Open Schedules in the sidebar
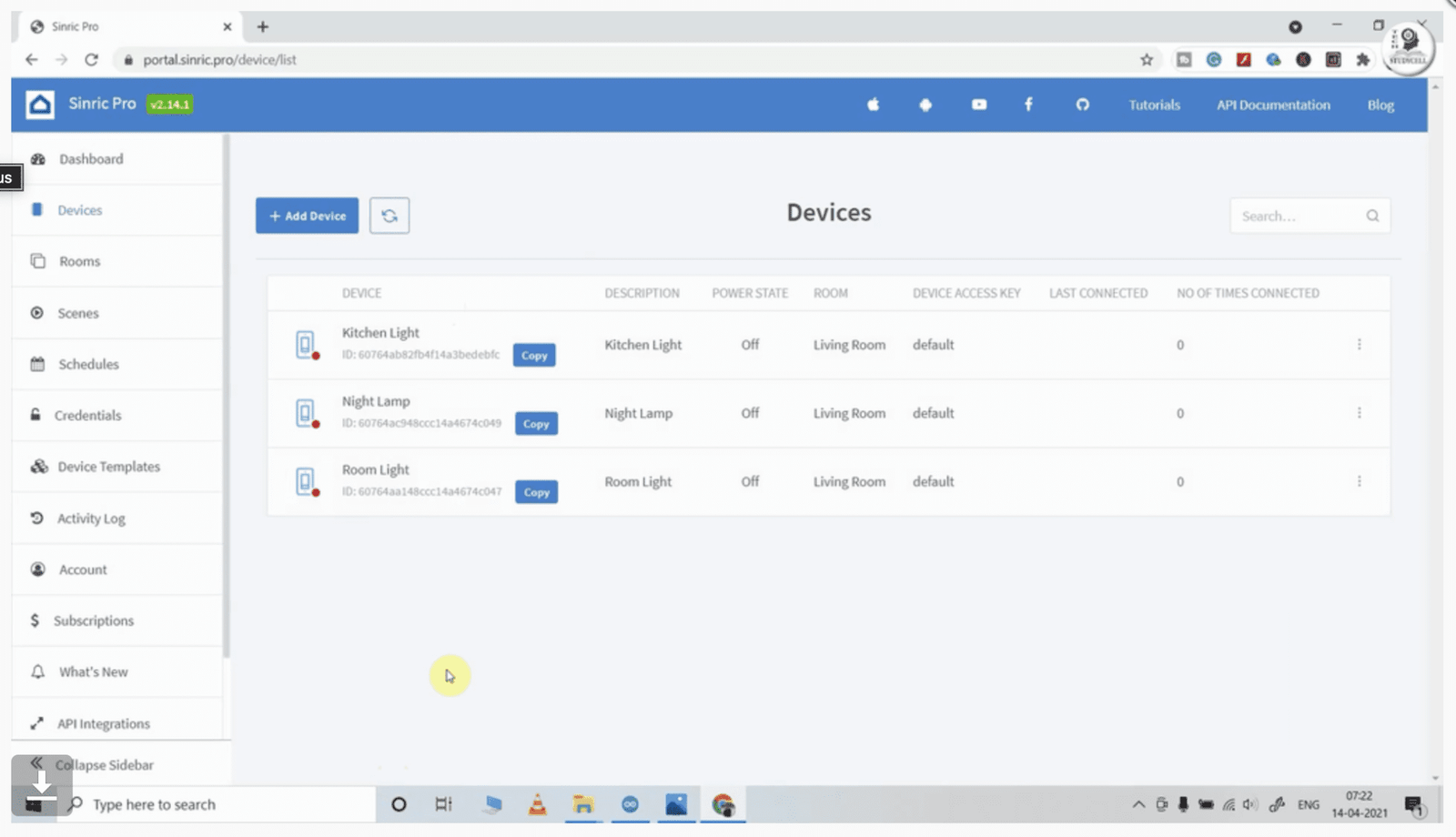The height and width of the screenshot is (837, 1456). pos(116,364)
